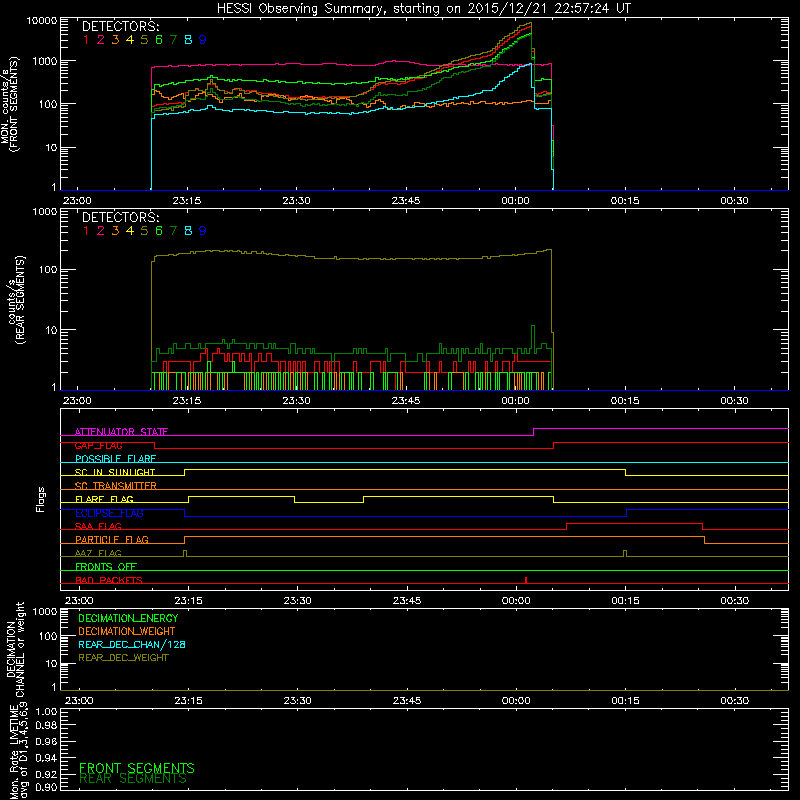This screenshot has height=800, width=800.
Task: Click the REAR_DEC_CHAN/128 legend entry
Action: click(132, 644)
